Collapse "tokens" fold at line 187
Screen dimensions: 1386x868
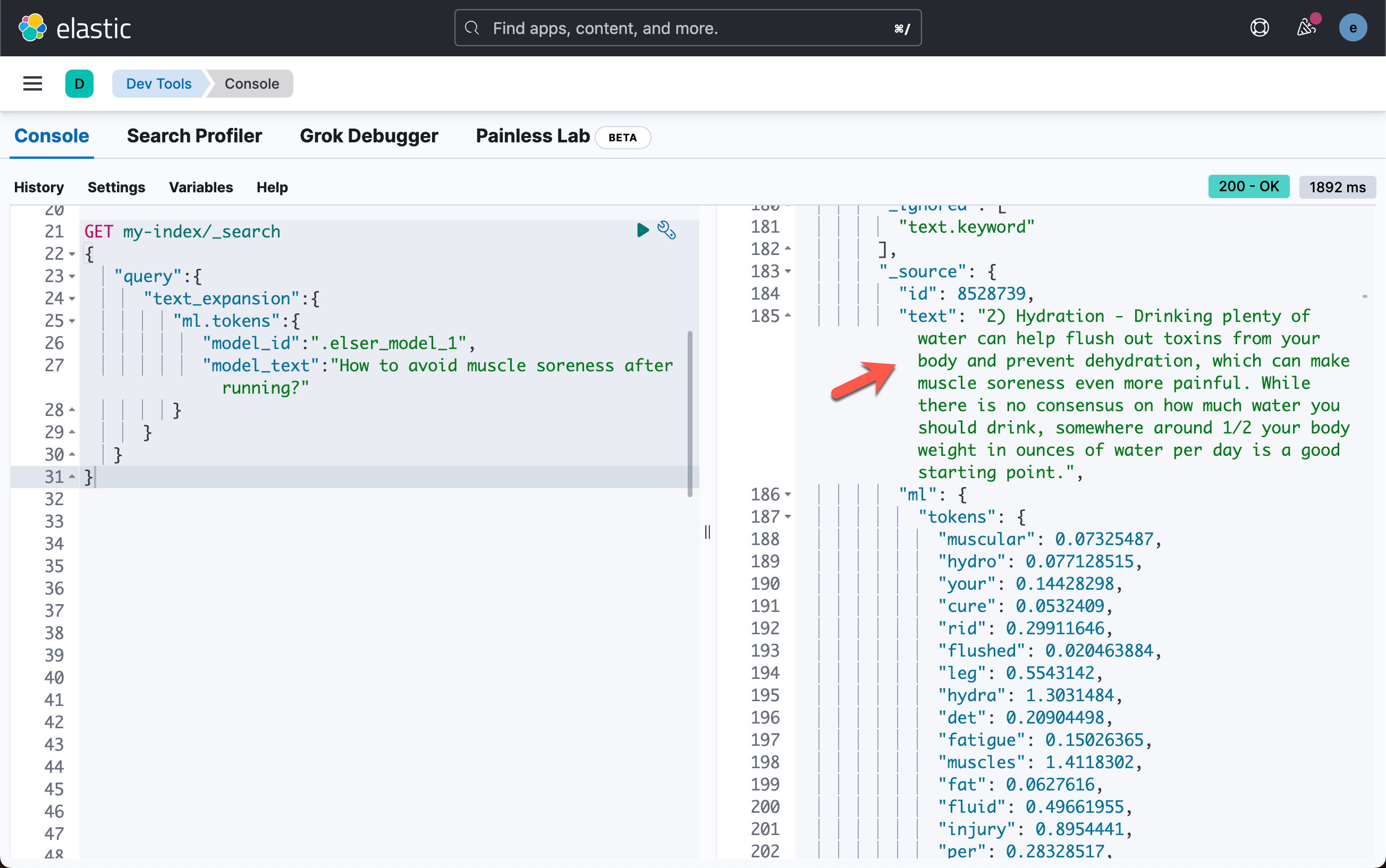[x=788, y=517]
